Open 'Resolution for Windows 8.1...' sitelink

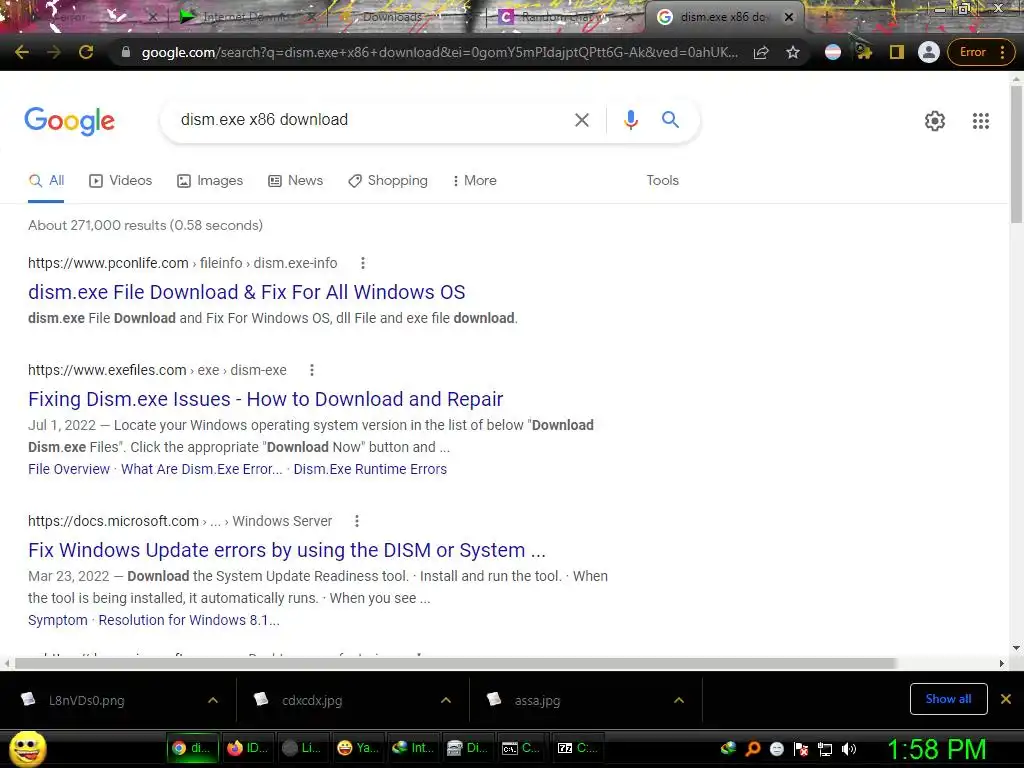pyautogui.click(x=189, y=620)
